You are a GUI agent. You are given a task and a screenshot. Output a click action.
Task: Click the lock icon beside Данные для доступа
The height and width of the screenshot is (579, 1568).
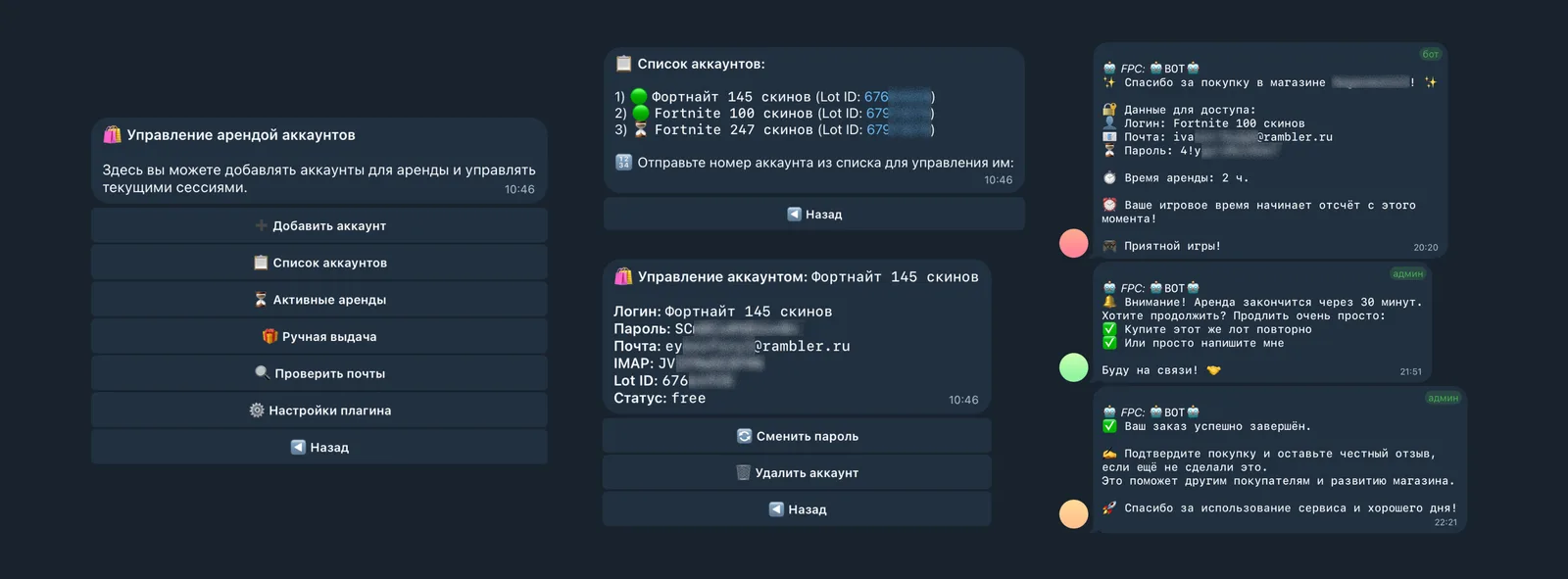[x=1109, y=110]
